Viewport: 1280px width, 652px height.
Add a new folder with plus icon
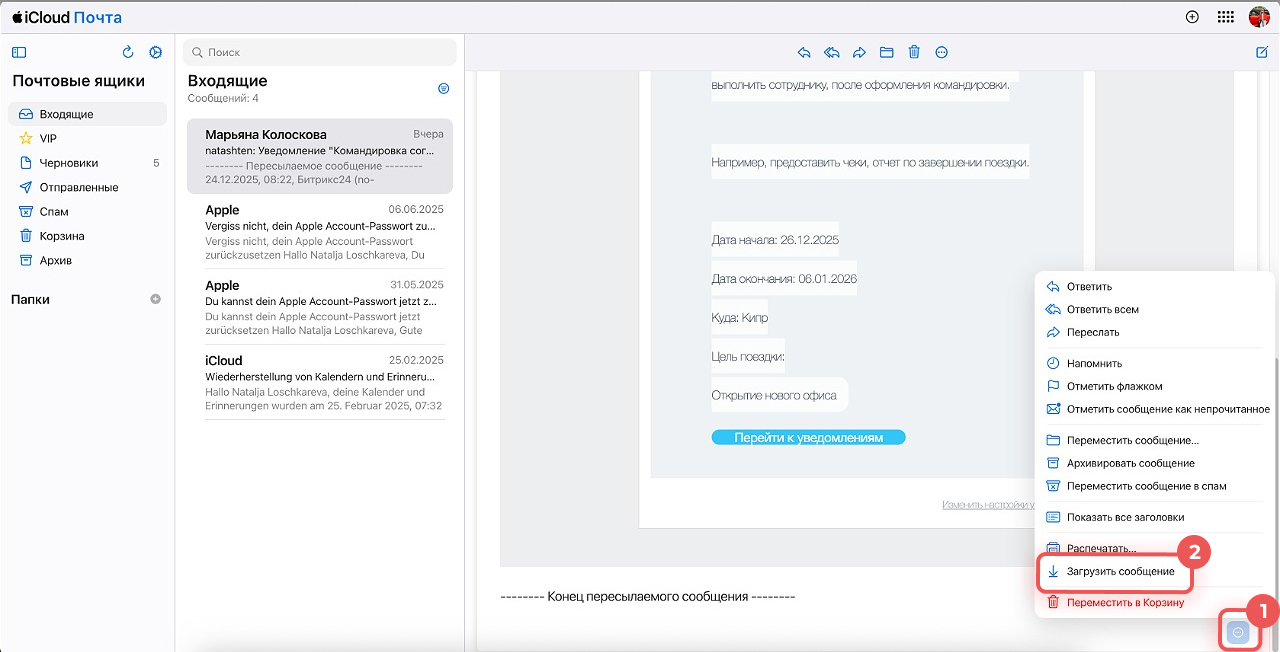[155, 299]
